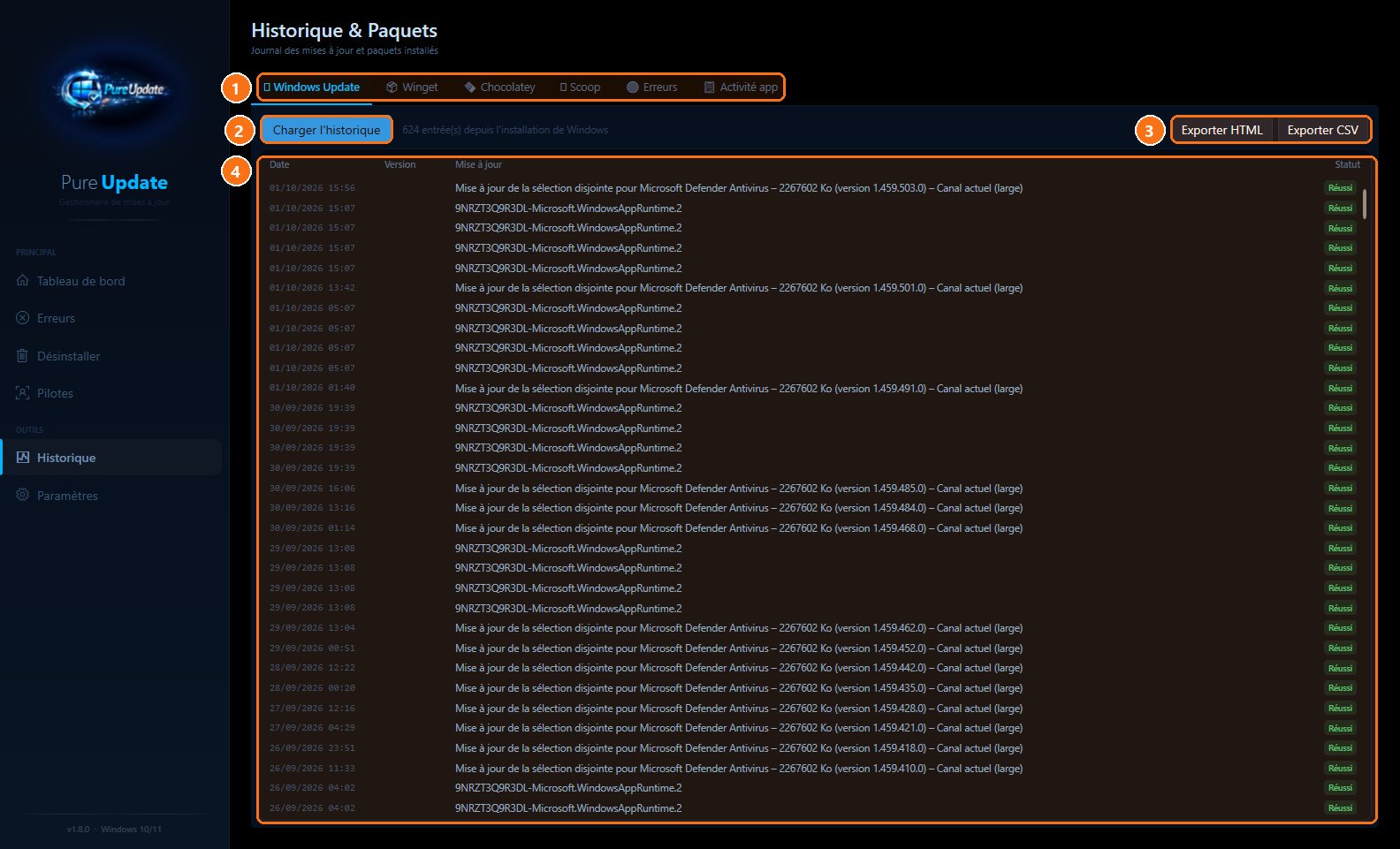
Task: Click Exporter HTML button
Action: point(1221,130)
